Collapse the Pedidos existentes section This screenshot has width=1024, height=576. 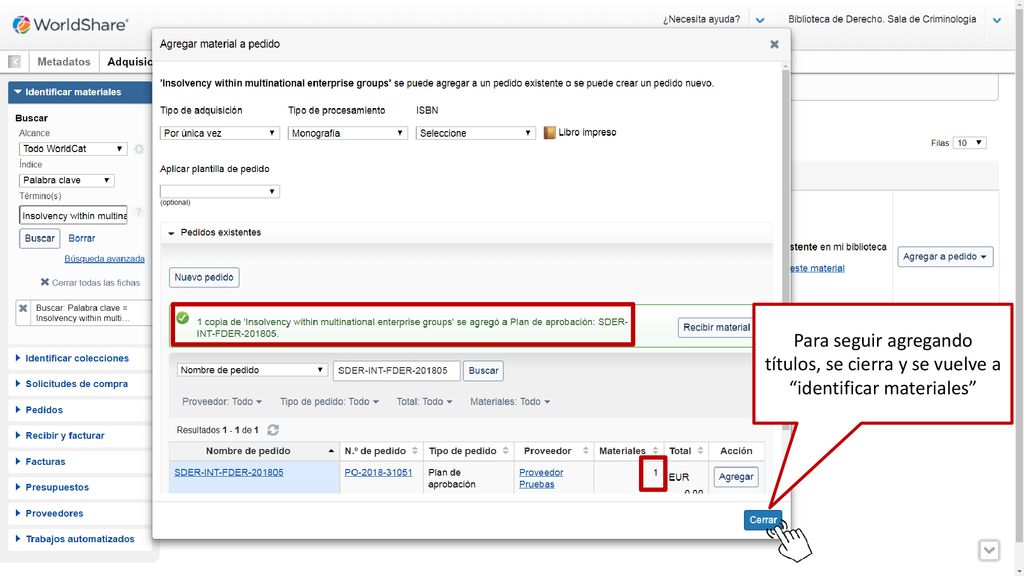(x=171, y=232)
